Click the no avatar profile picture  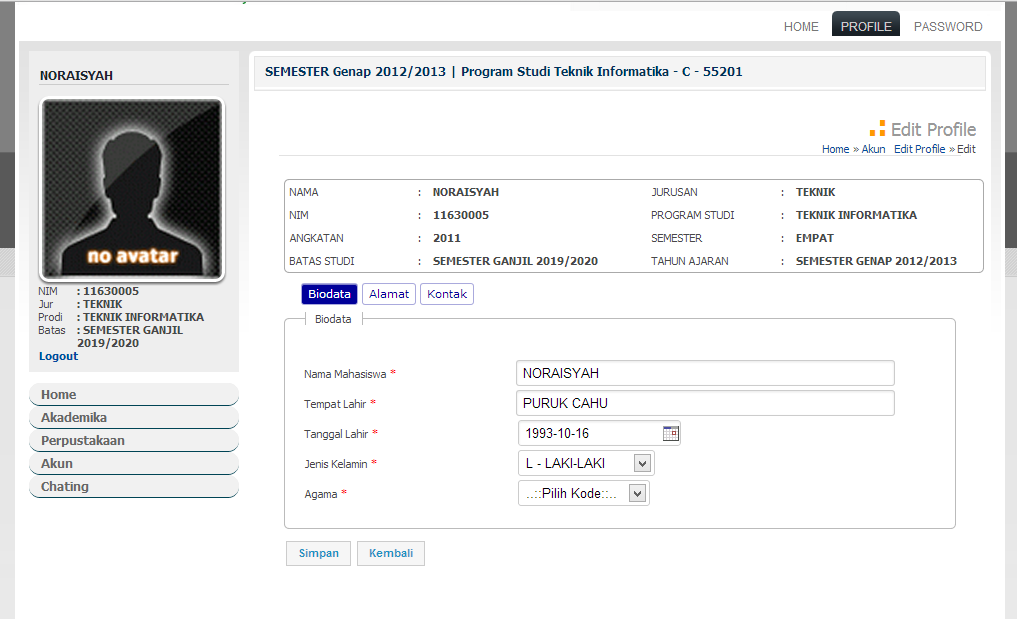[x=132, y=190]
